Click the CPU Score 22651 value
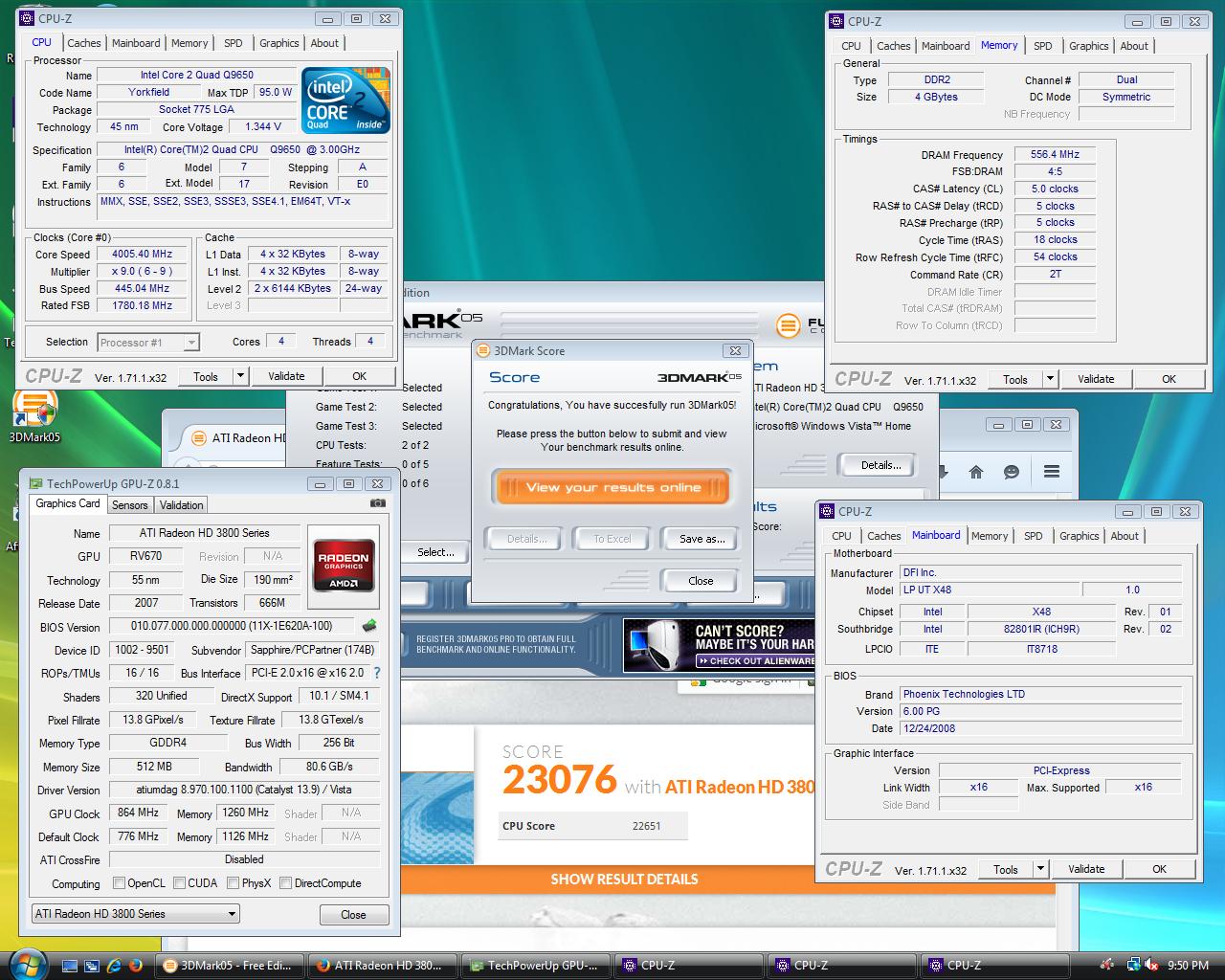 tap(646, 826)
